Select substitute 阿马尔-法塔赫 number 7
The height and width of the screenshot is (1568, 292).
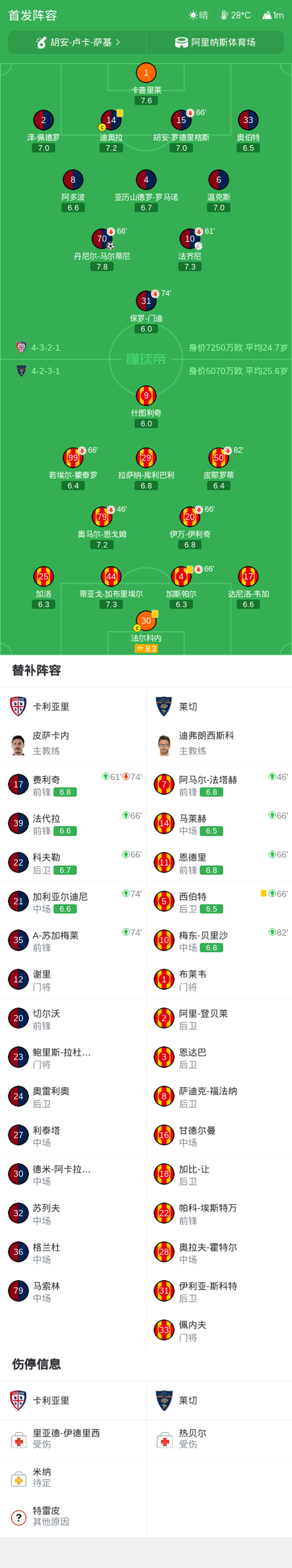(x=219, y=785)
